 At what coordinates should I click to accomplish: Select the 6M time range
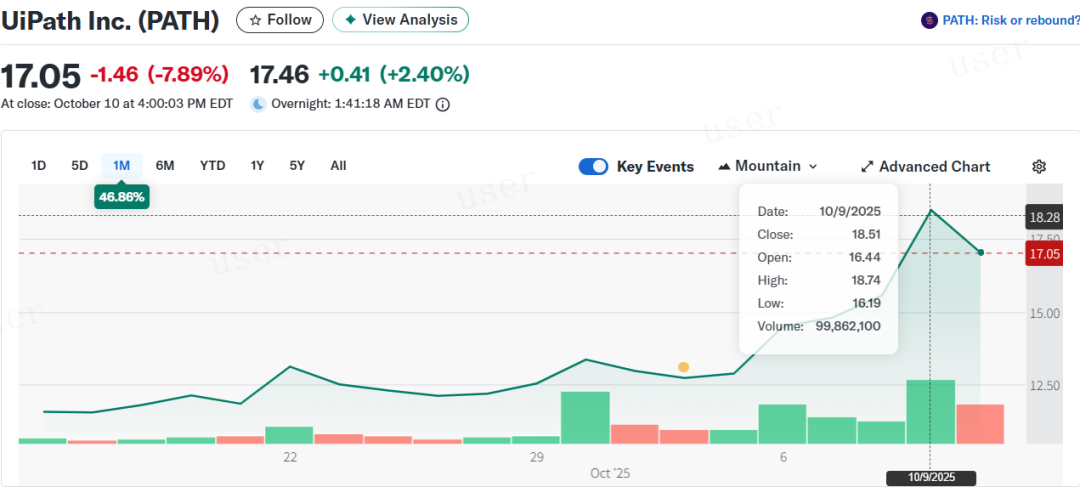click(165, 166)
